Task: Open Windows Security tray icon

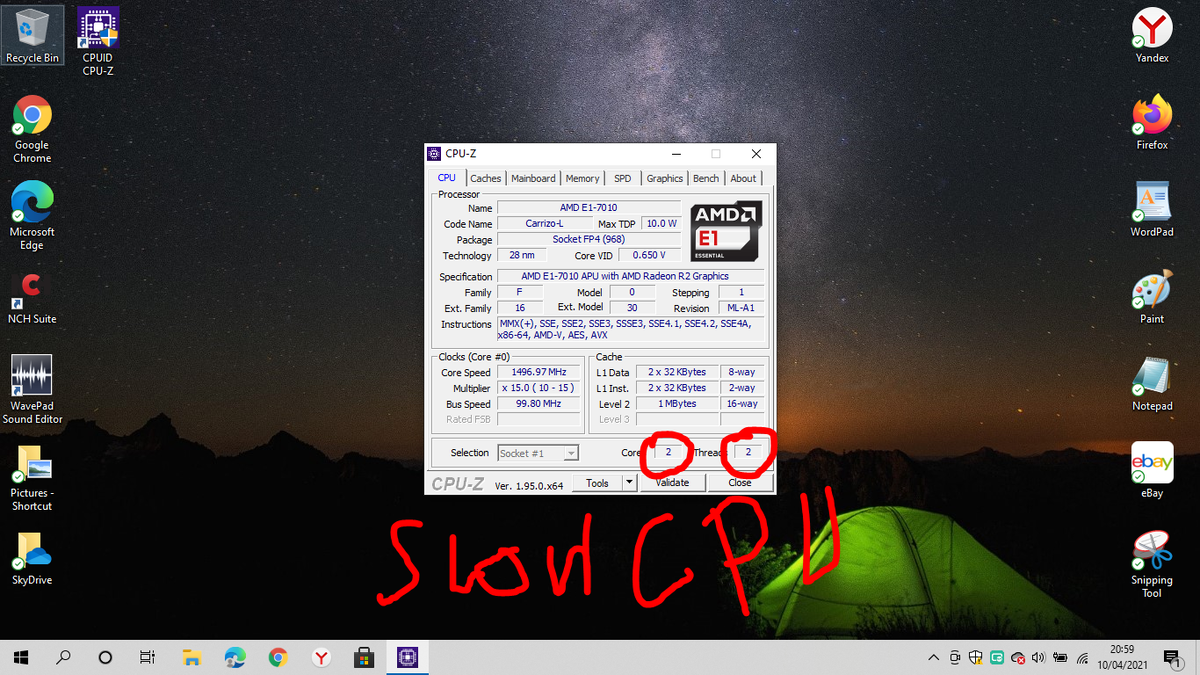Action: pyautogui.click(x=976, y=657)
